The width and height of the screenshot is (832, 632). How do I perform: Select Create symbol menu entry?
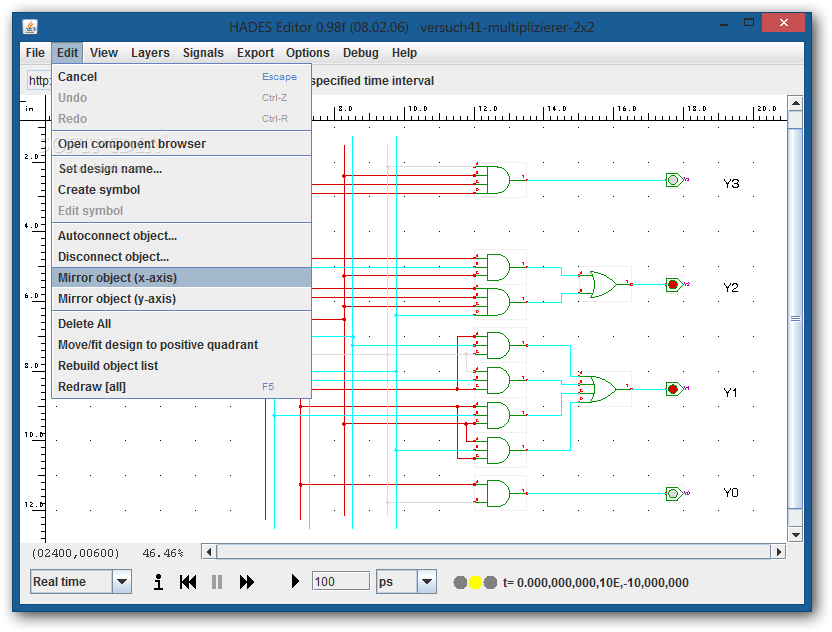coord(181,190)
